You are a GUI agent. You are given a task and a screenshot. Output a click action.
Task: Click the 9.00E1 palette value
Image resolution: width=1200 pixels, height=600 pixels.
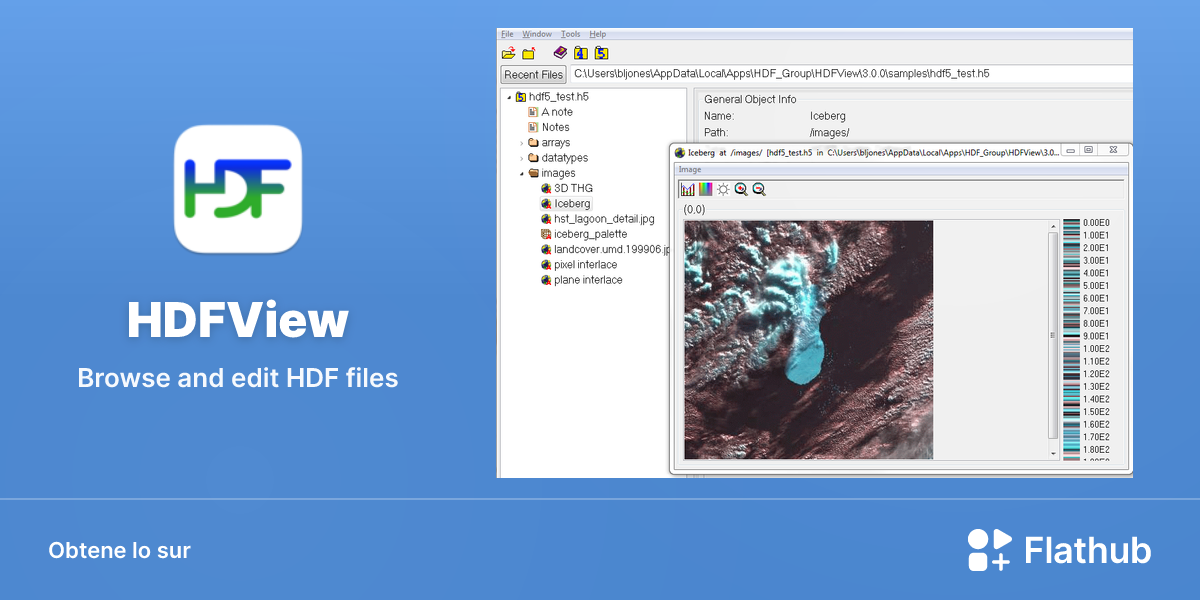[1096, 336]
